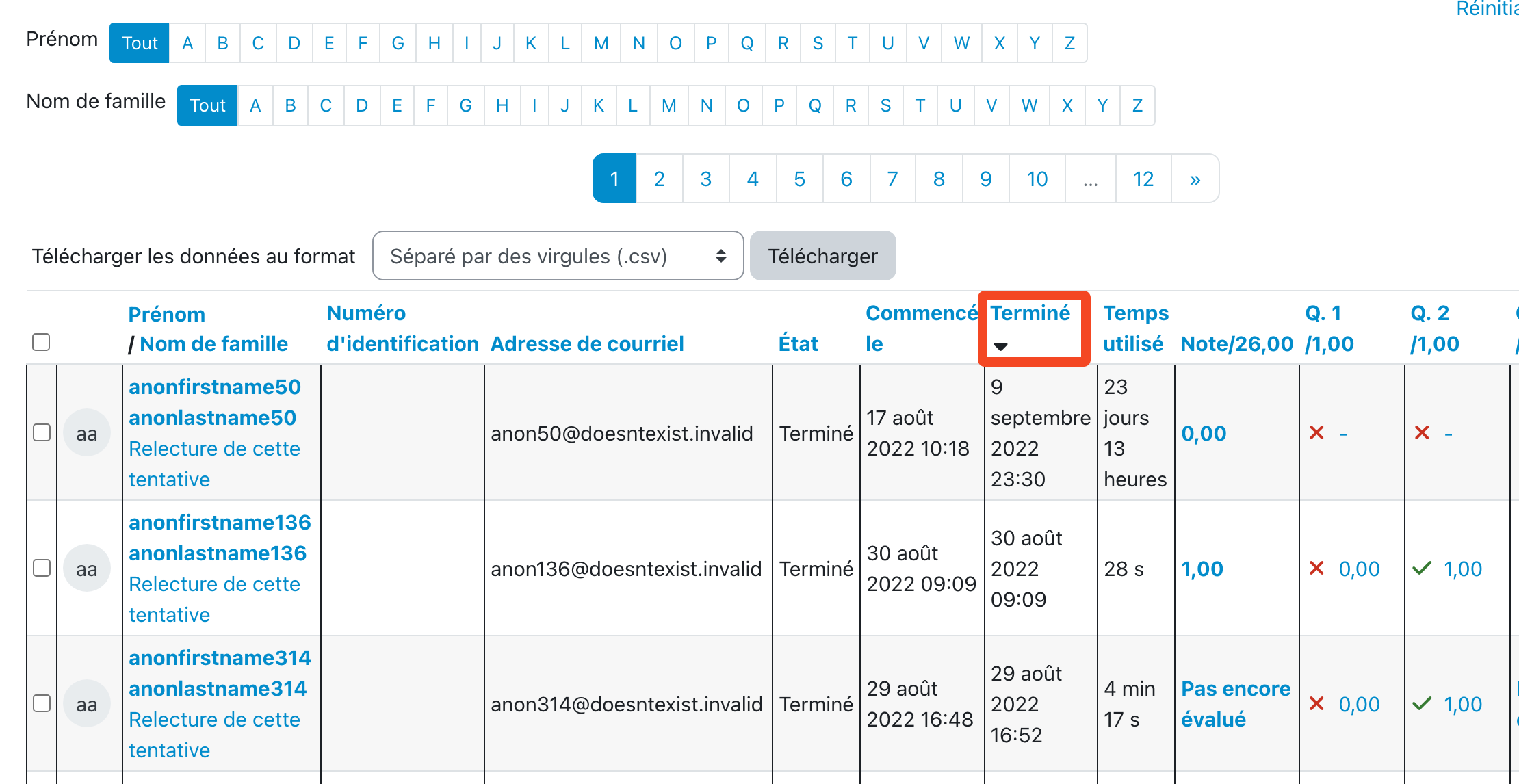This screenshot has height=784, width=1519.
Task: Go to page 5 of results
Action: click(x=799, y=179)
